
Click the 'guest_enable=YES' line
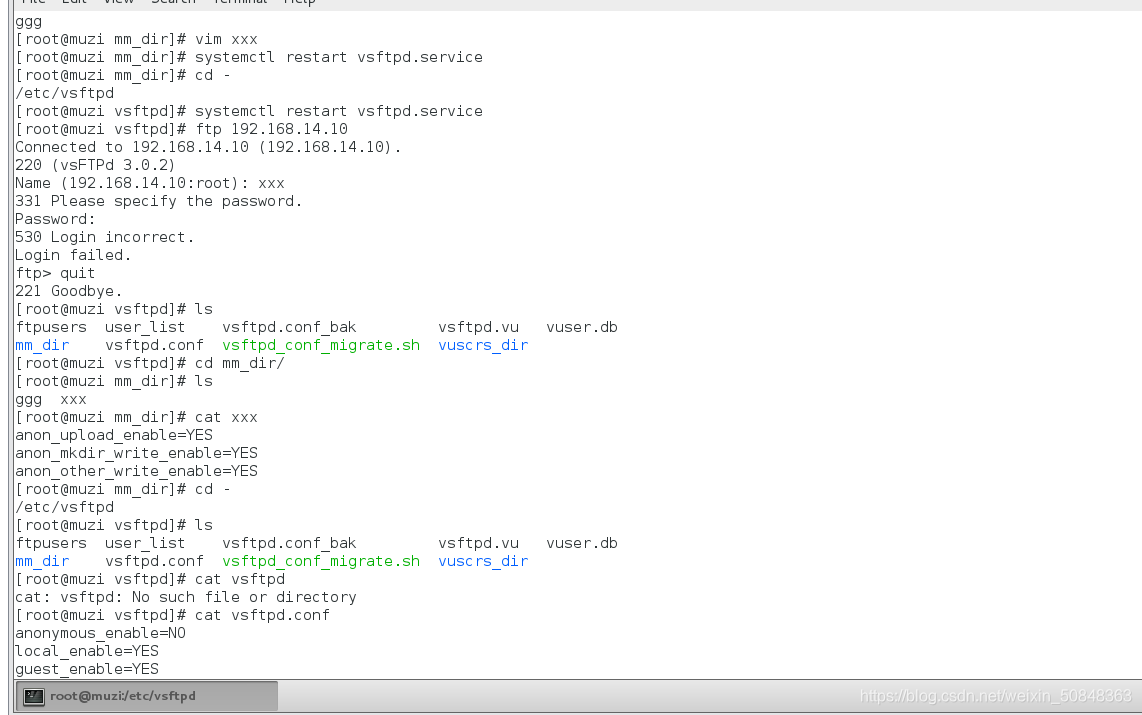(x=87, y=669)
